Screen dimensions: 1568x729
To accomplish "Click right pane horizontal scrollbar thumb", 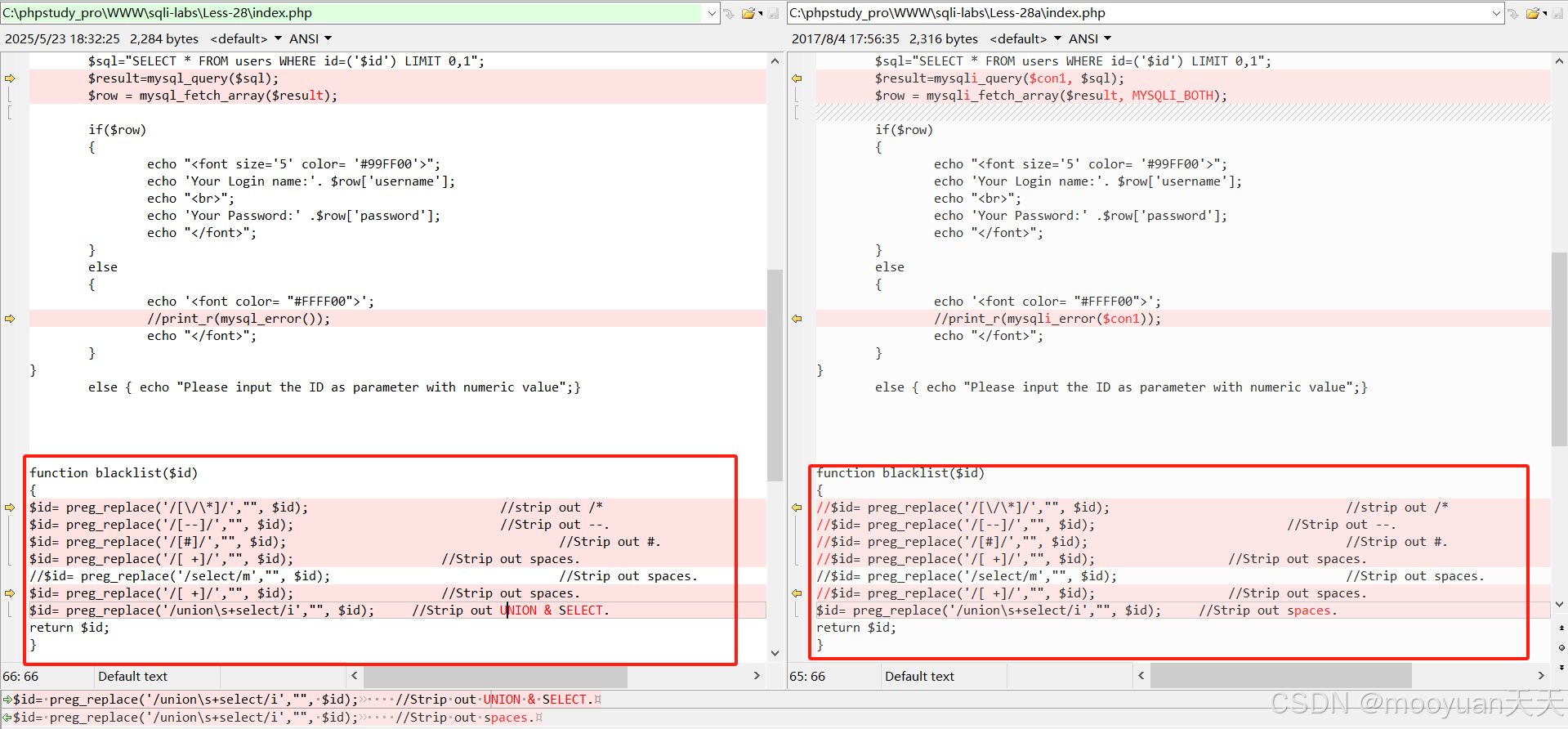I will (x=1281, y=676).
